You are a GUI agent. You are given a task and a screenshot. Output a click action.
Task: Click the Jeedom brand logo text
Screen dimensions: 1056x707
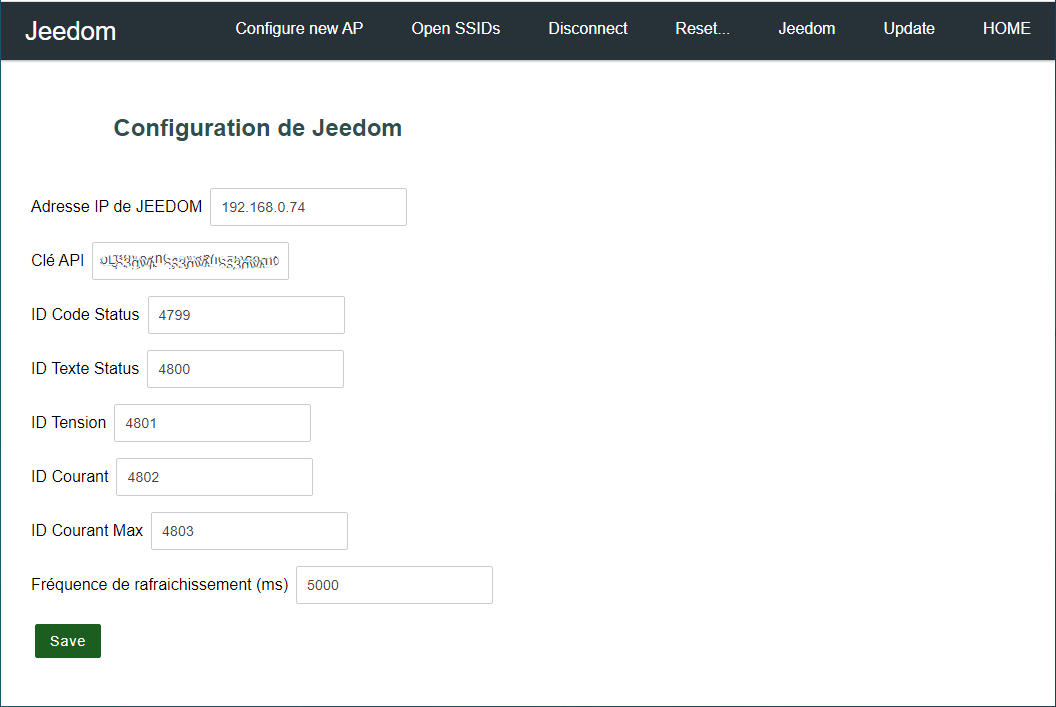point(71,31)
